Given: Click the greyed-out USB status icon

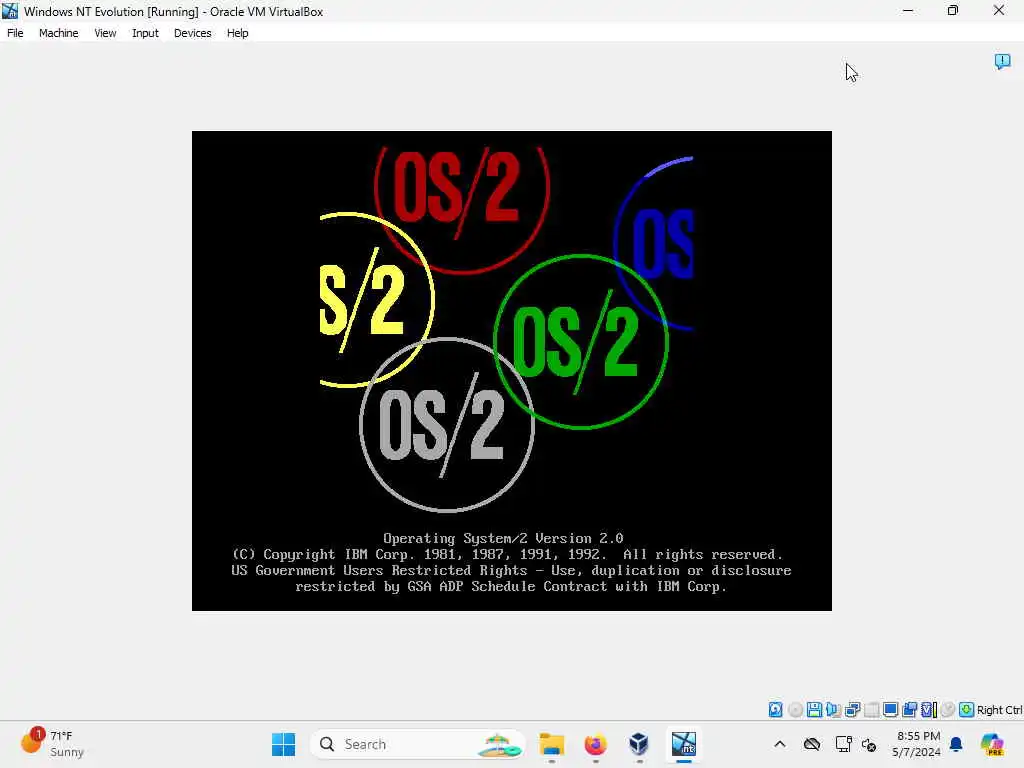Looking at the screenshot, I should click(871, 710).
